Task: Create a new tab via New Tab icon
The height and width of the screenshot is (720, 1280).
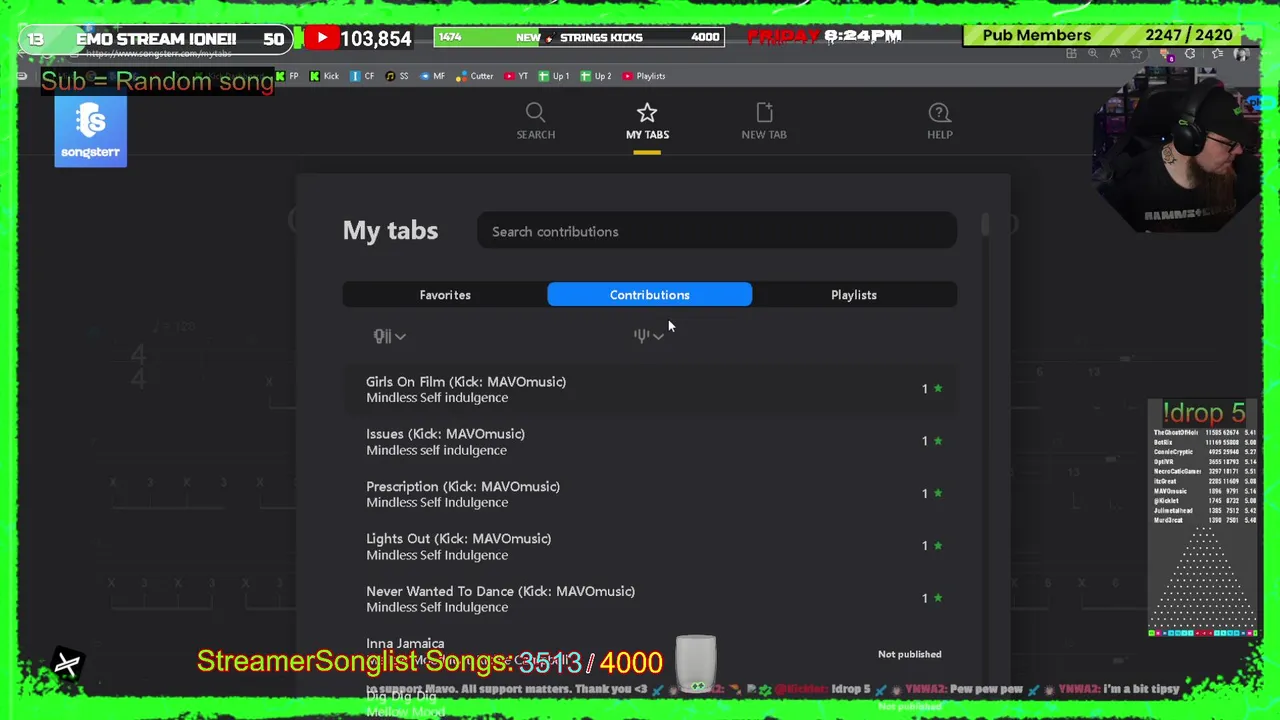Action: coord(764,113)
